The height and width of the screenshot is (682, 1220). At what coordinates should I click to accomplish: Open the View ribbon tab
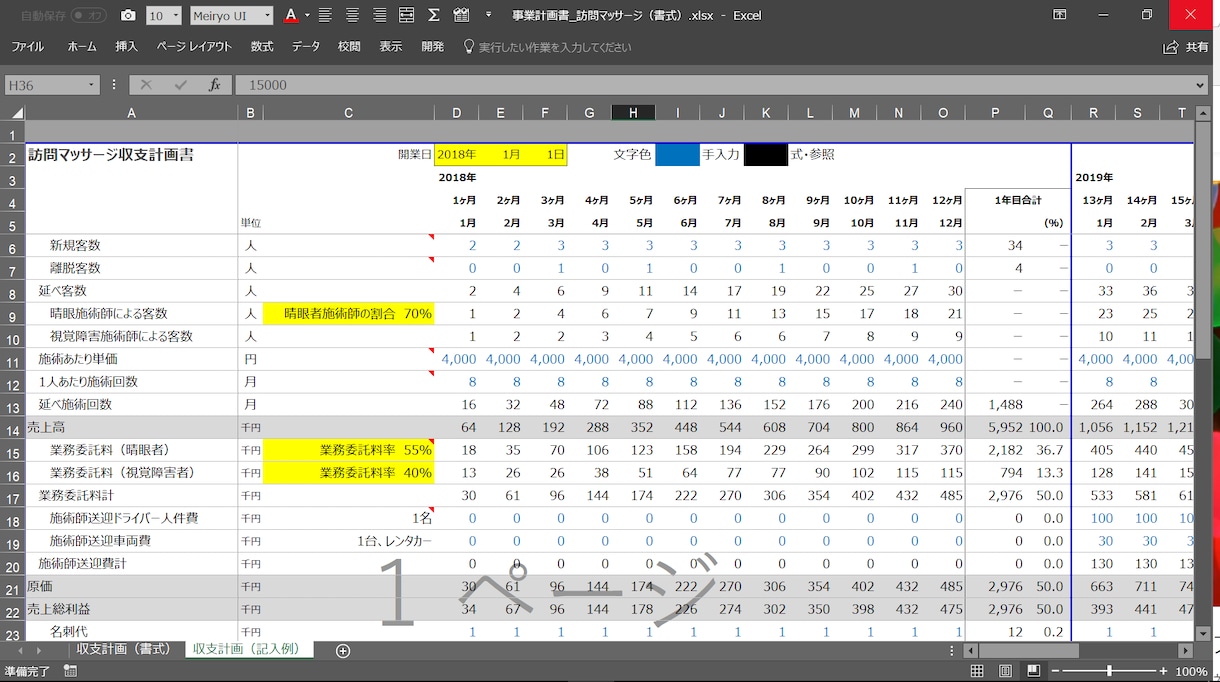click(x=391, y=47)
